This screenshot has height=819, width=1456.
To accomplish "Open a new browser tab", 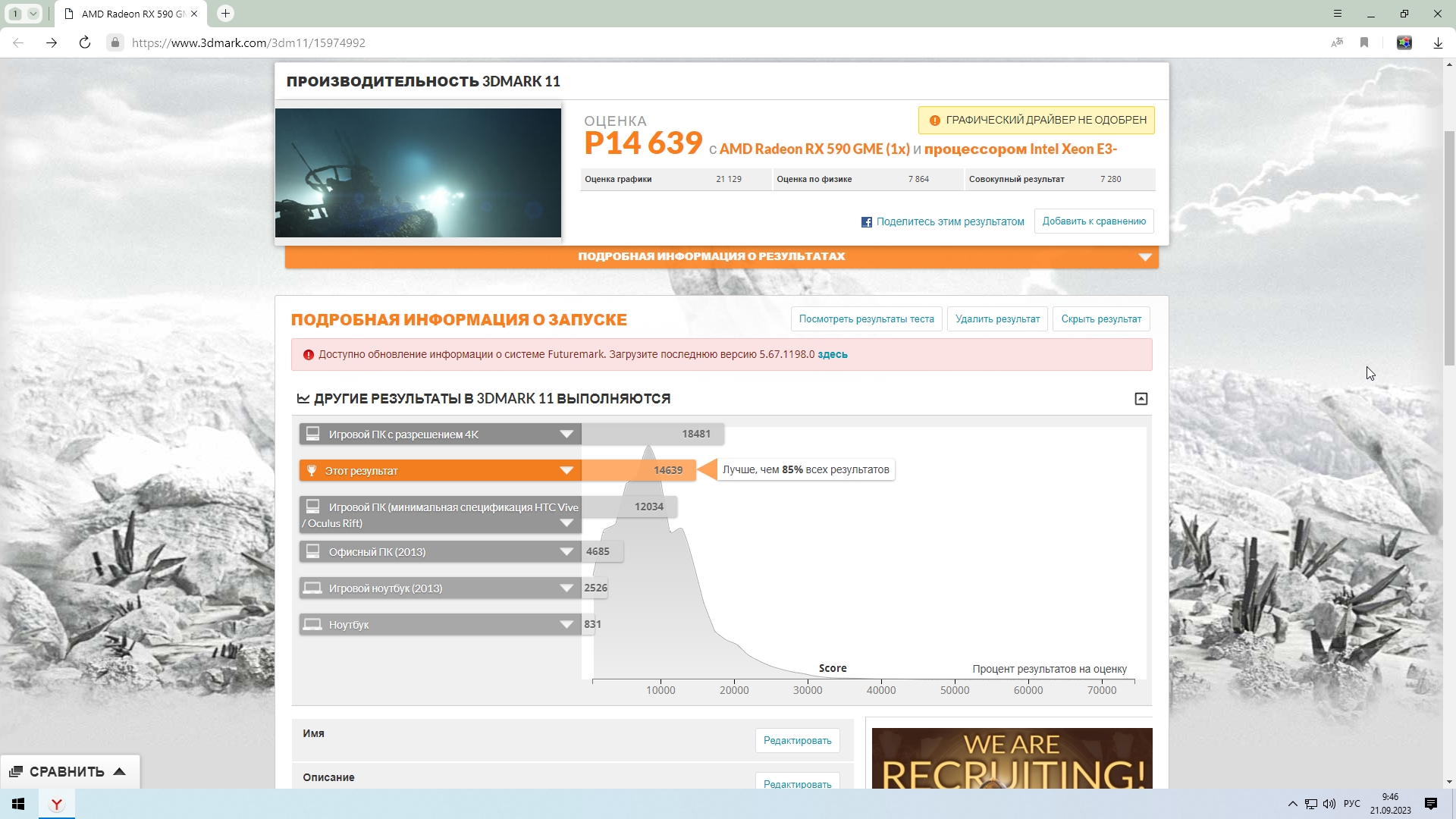I will pos(225,14).
